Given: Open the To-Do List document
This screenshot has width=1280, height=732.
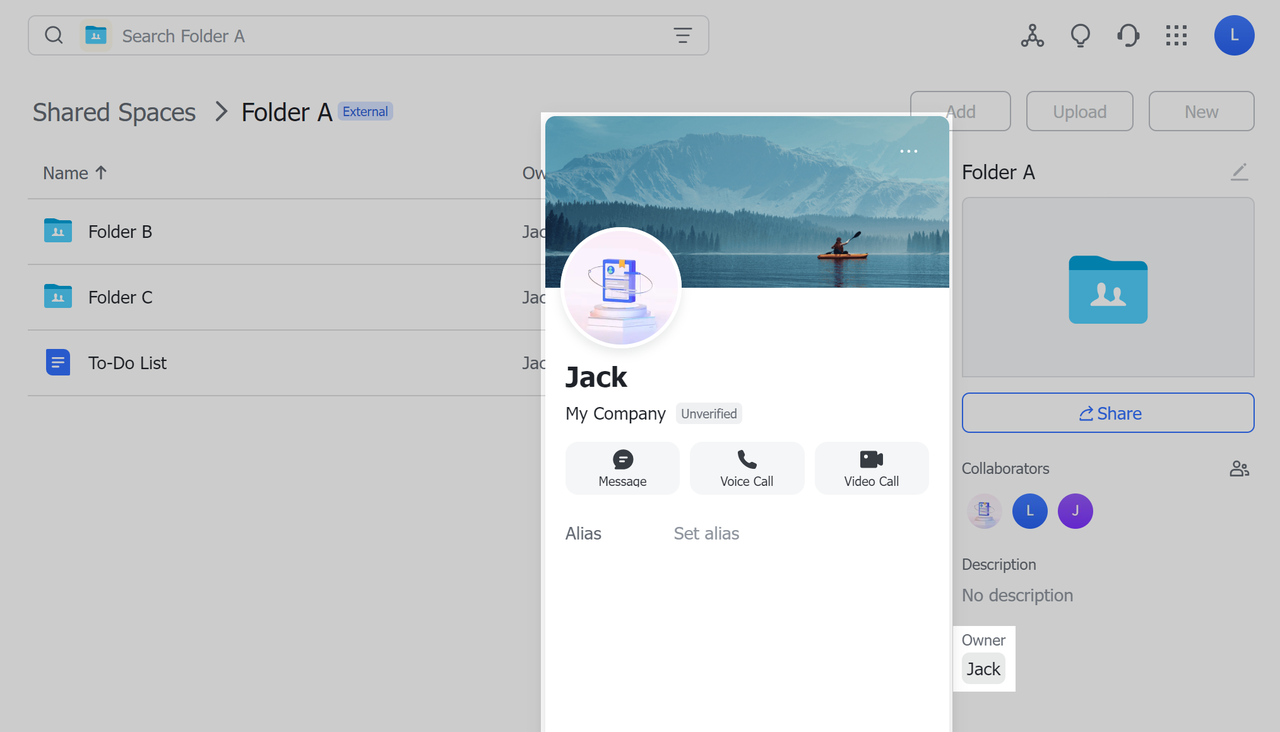Looking at the screenshot, I should [x=127, y=363].
